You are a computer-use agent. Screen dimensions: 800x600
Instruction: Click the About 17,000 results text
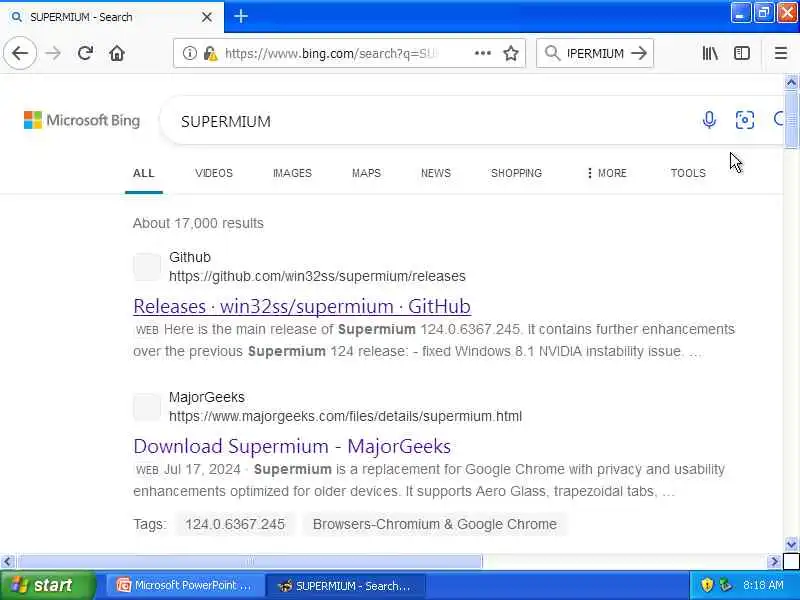click(198, 223)
